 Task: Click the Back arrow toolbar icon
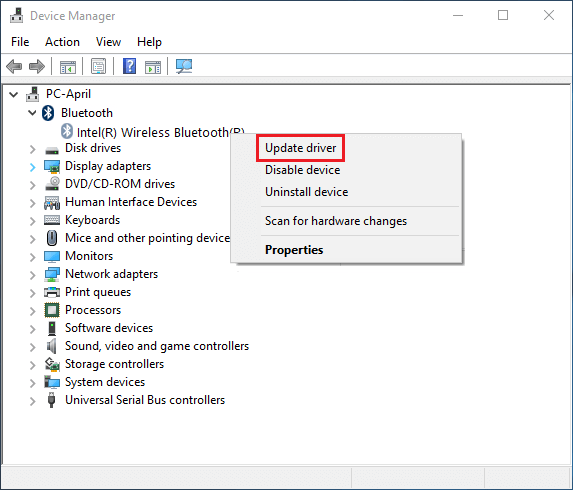tap(14, 67)
